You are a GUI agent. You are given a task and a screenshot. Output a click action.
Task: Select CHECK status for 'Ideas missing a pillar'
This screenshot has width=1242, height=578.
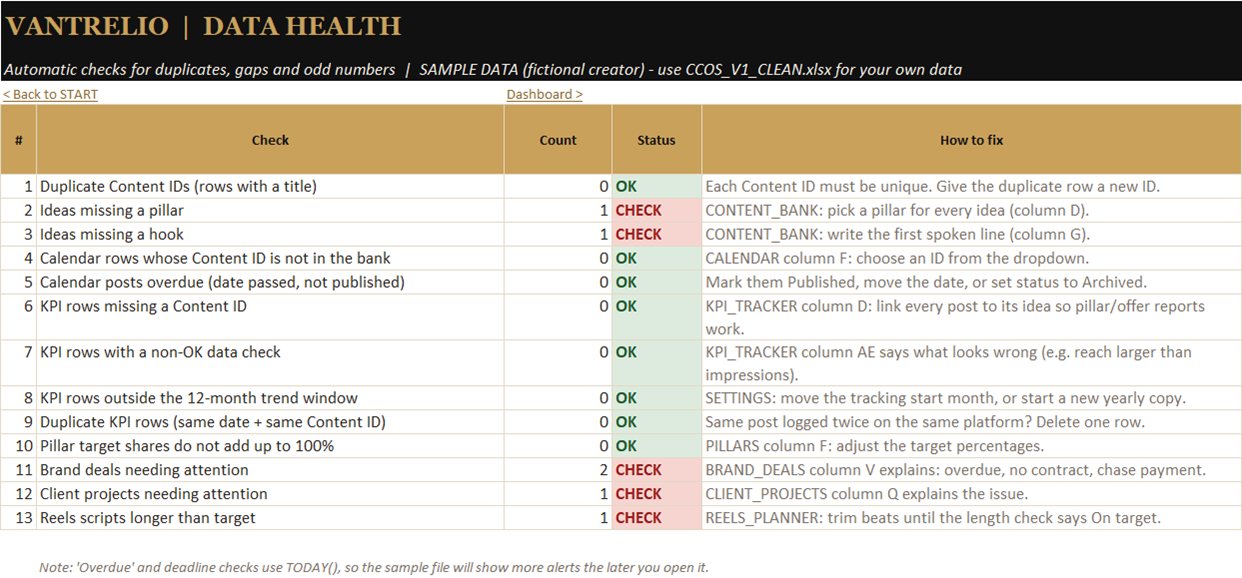[x=656, y=210]
